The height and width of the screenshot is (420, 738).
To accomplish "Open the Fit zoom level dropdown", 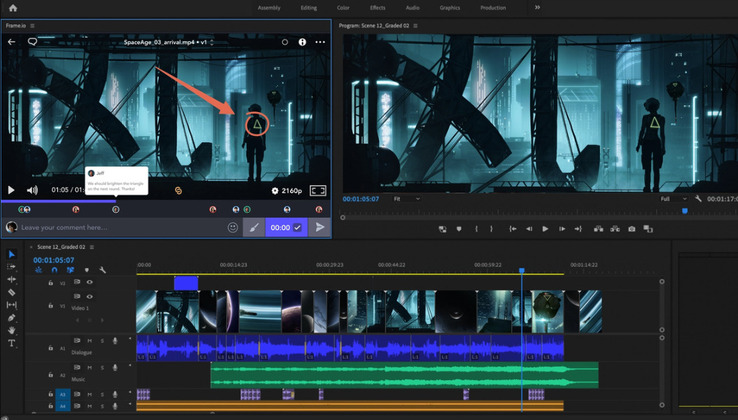I will point(405,199).
